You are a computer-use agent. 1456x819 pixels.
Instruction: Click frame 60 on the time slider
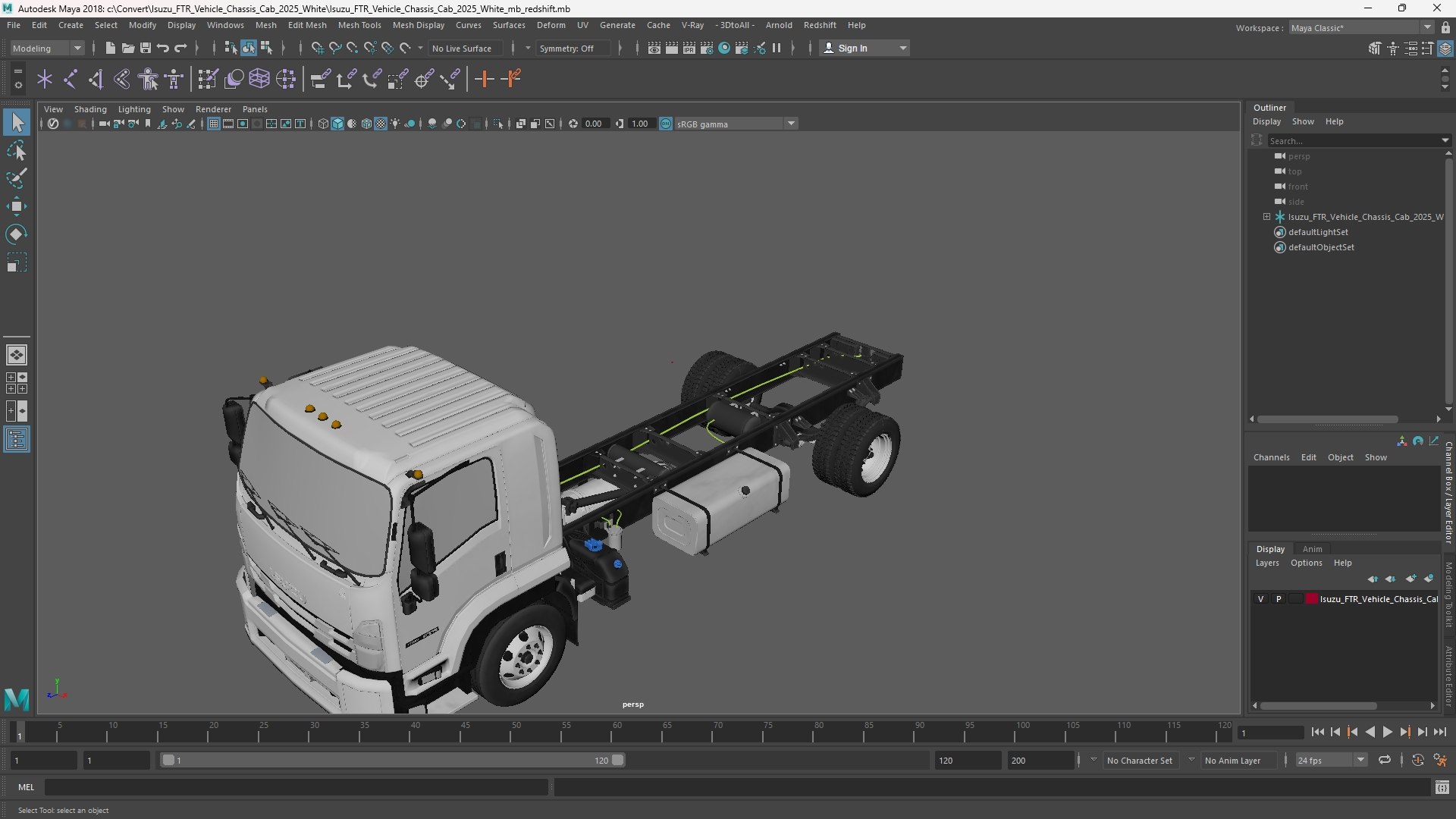coord(617,733)
